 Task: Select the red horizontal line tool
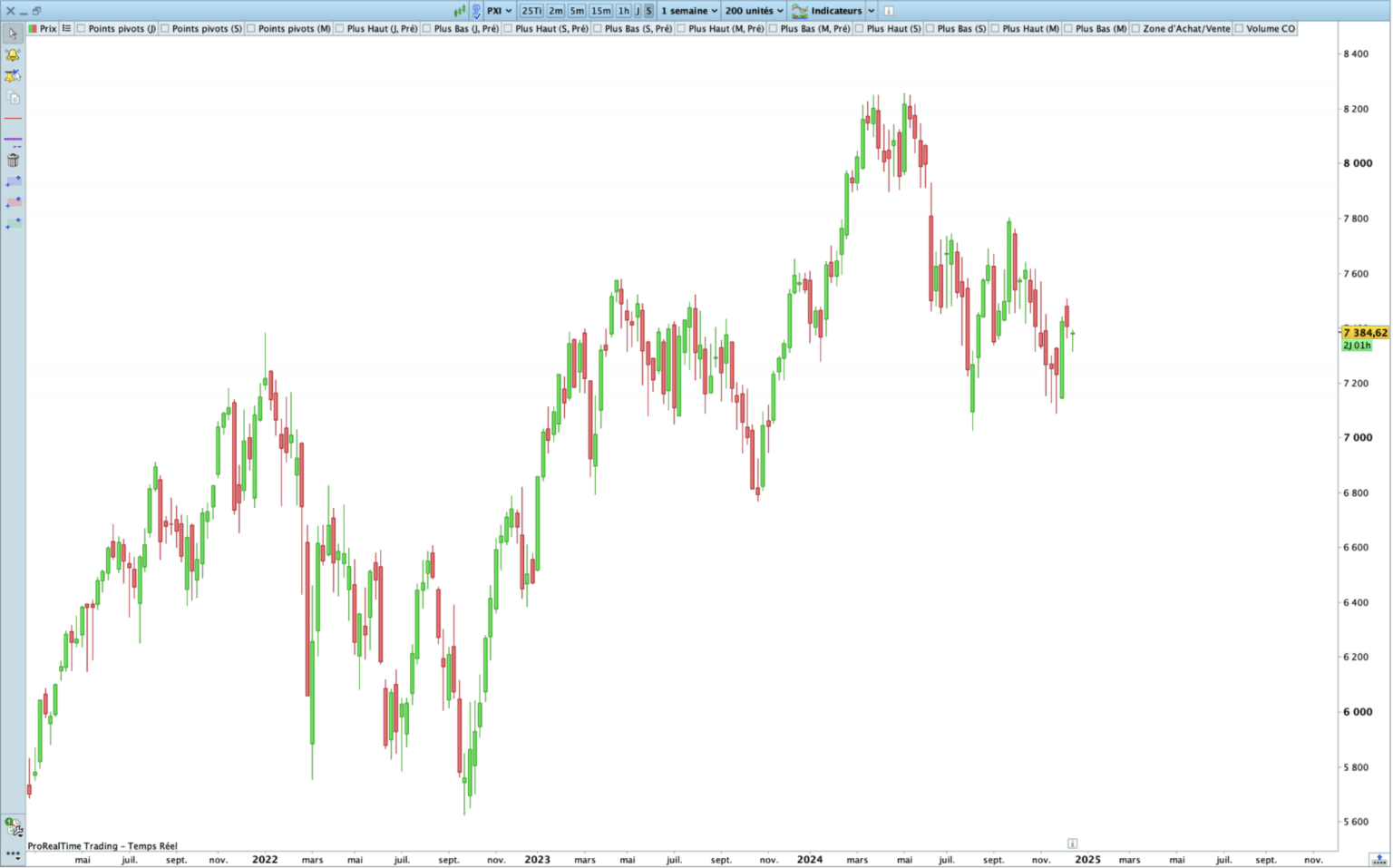(13, 119)
